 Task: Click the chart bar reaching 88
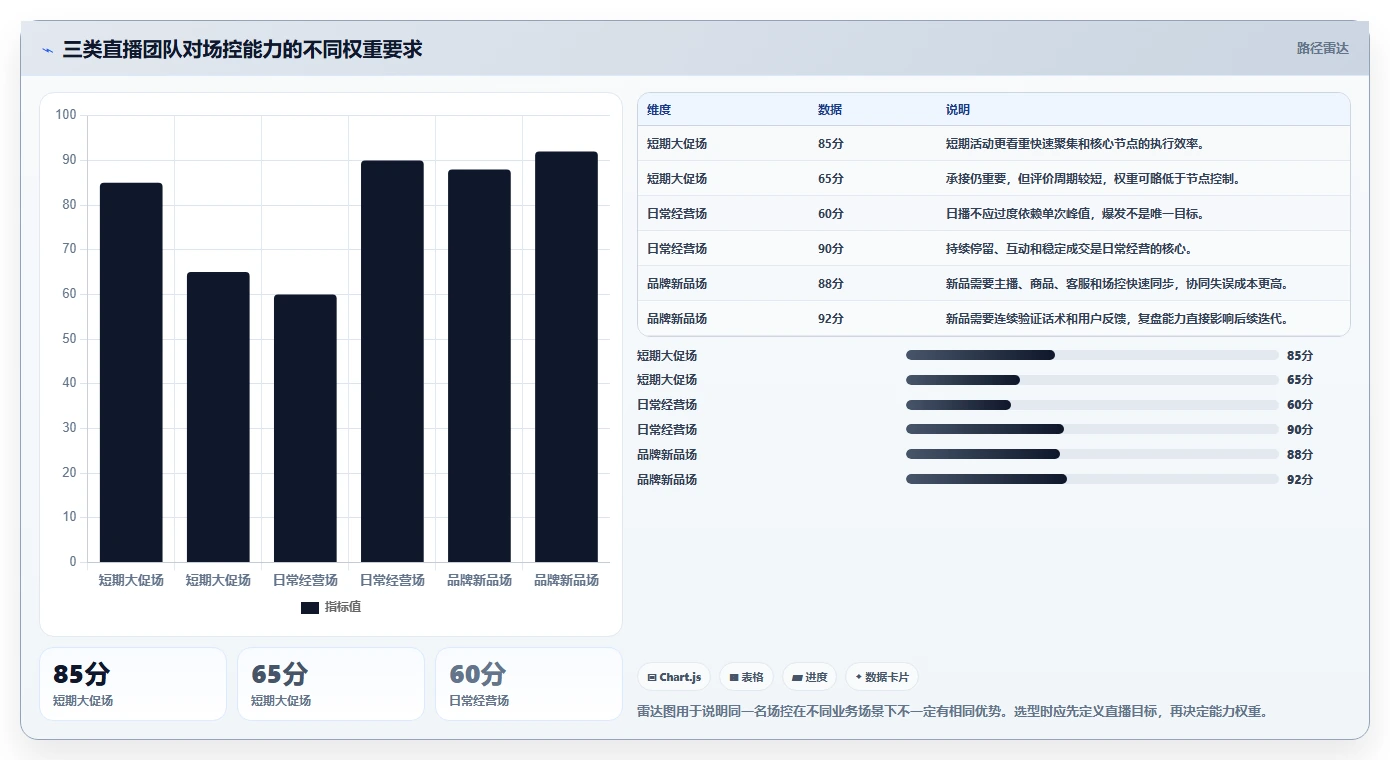[479, 366]
